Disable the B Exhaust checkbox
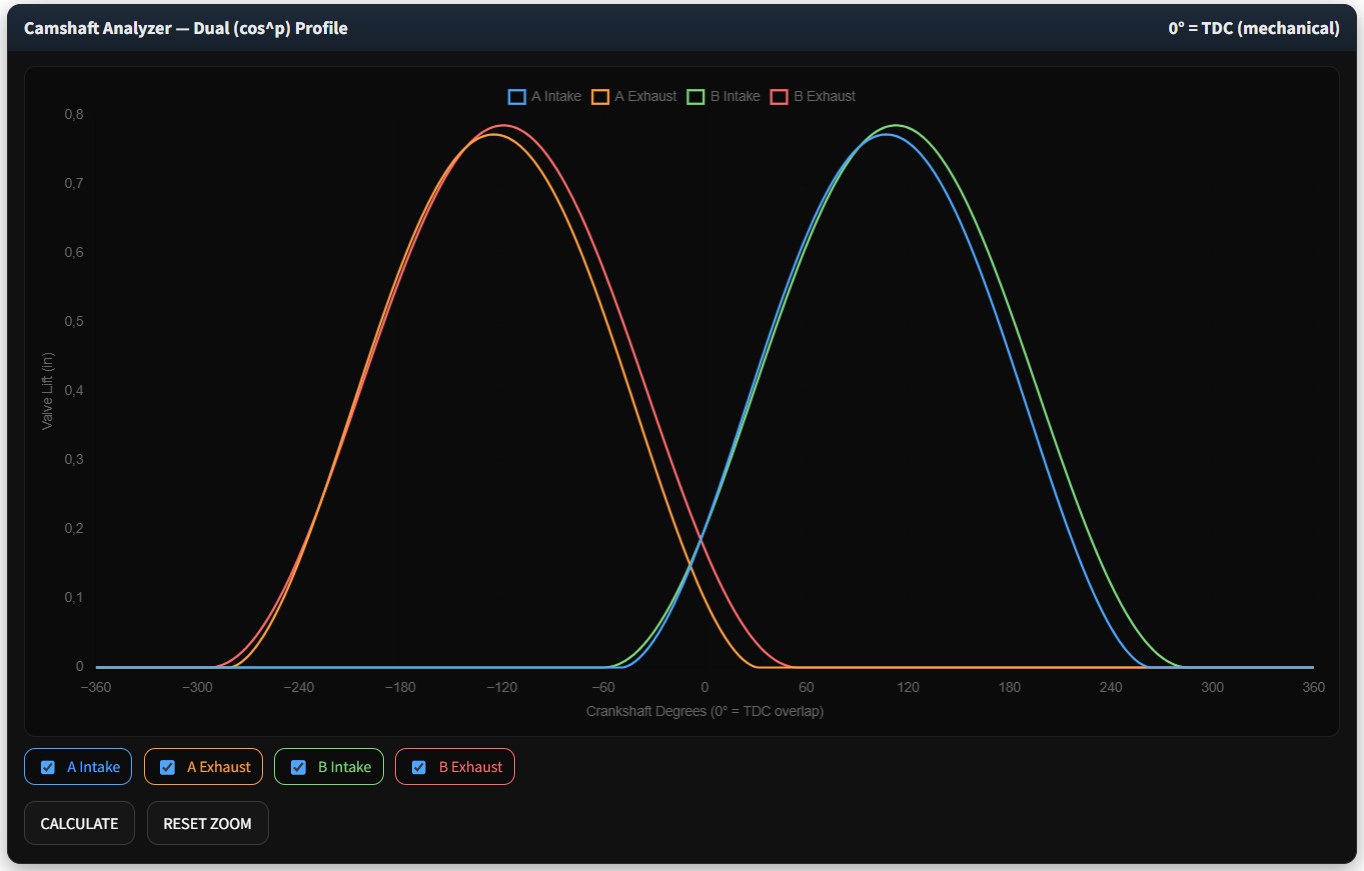This screenshot has height=871, width=1364. (419, 767)
